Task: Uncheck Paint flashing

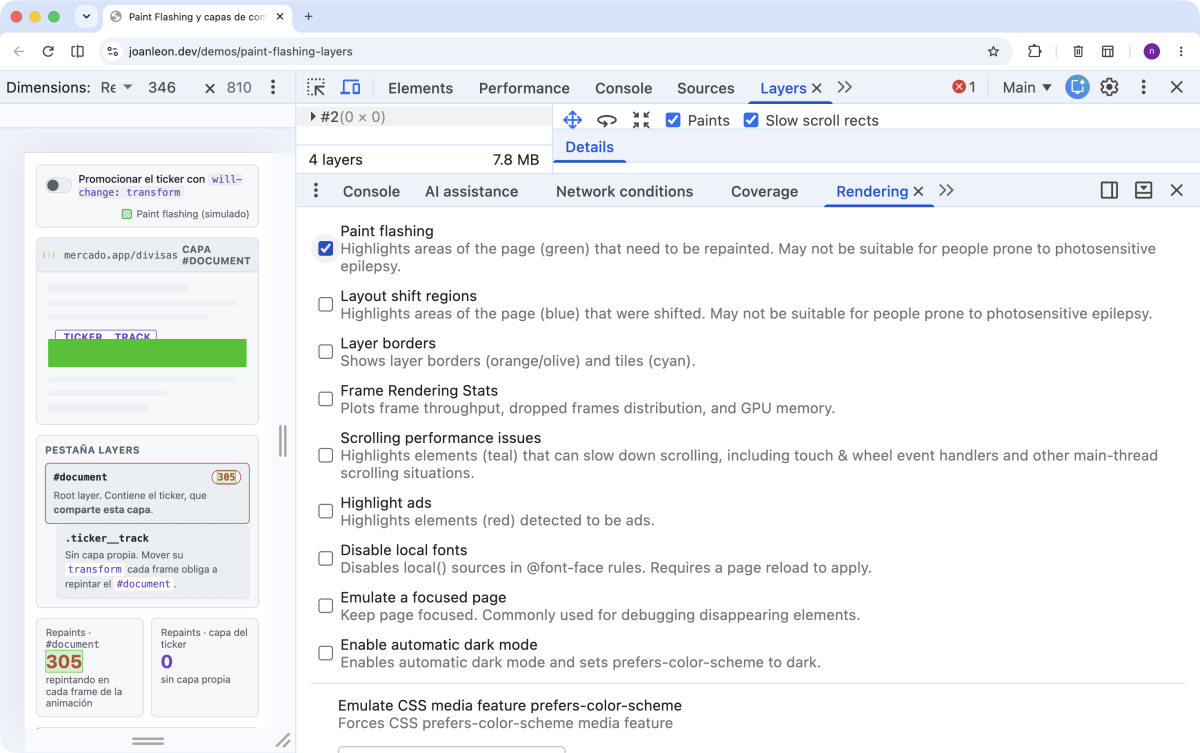Action: 326,248
